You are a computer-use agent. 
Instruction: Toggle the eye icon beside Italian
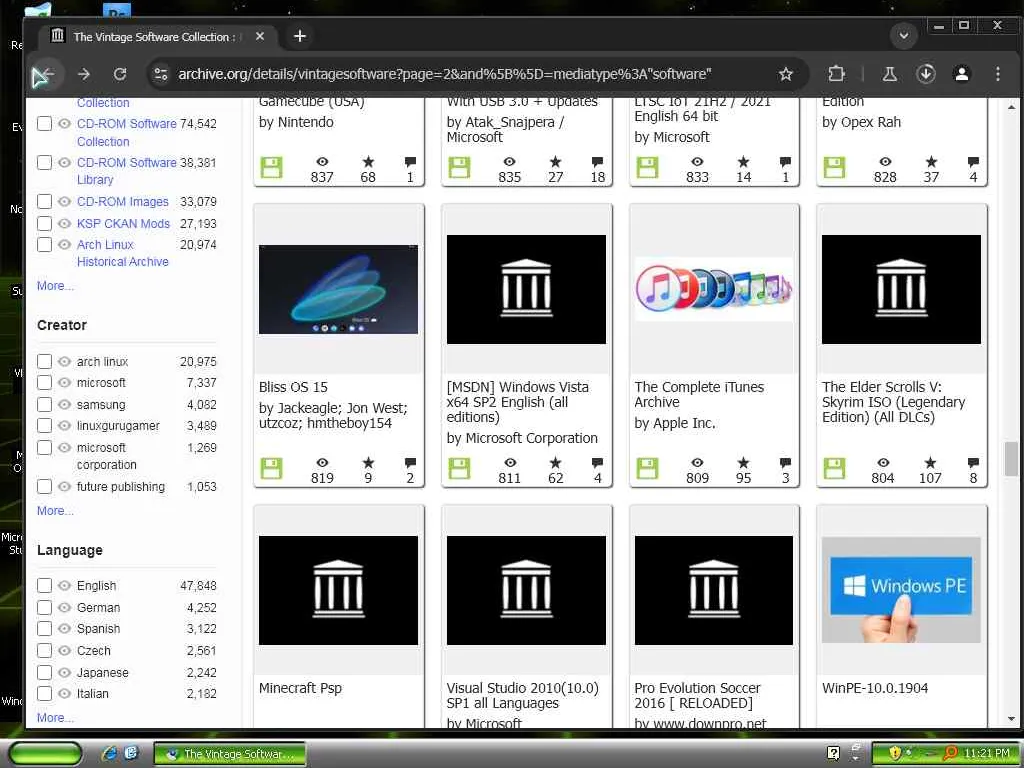(x=64, y=694)
